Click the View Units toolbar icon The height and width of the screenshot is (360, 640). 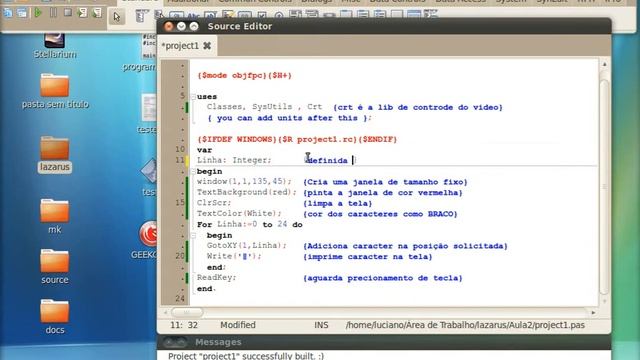point(8,13)
